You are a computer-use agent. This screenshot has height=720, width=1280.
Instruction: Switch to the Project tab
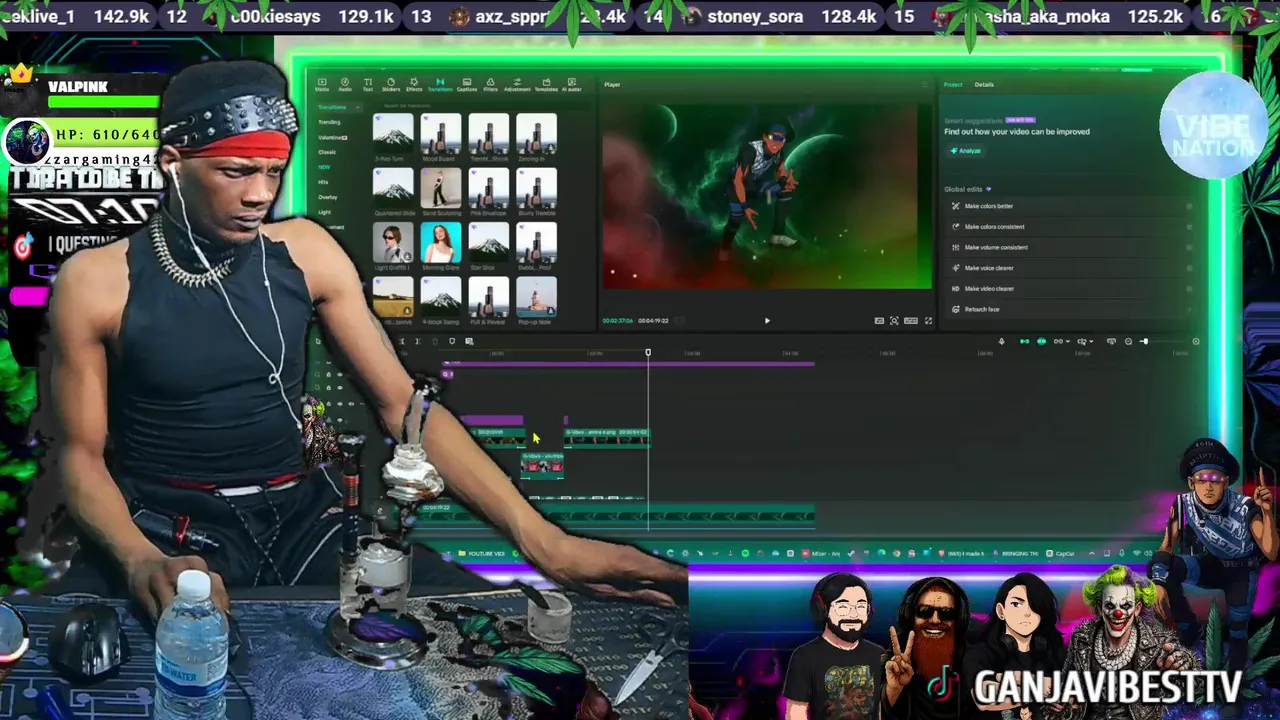pos(953,84)
